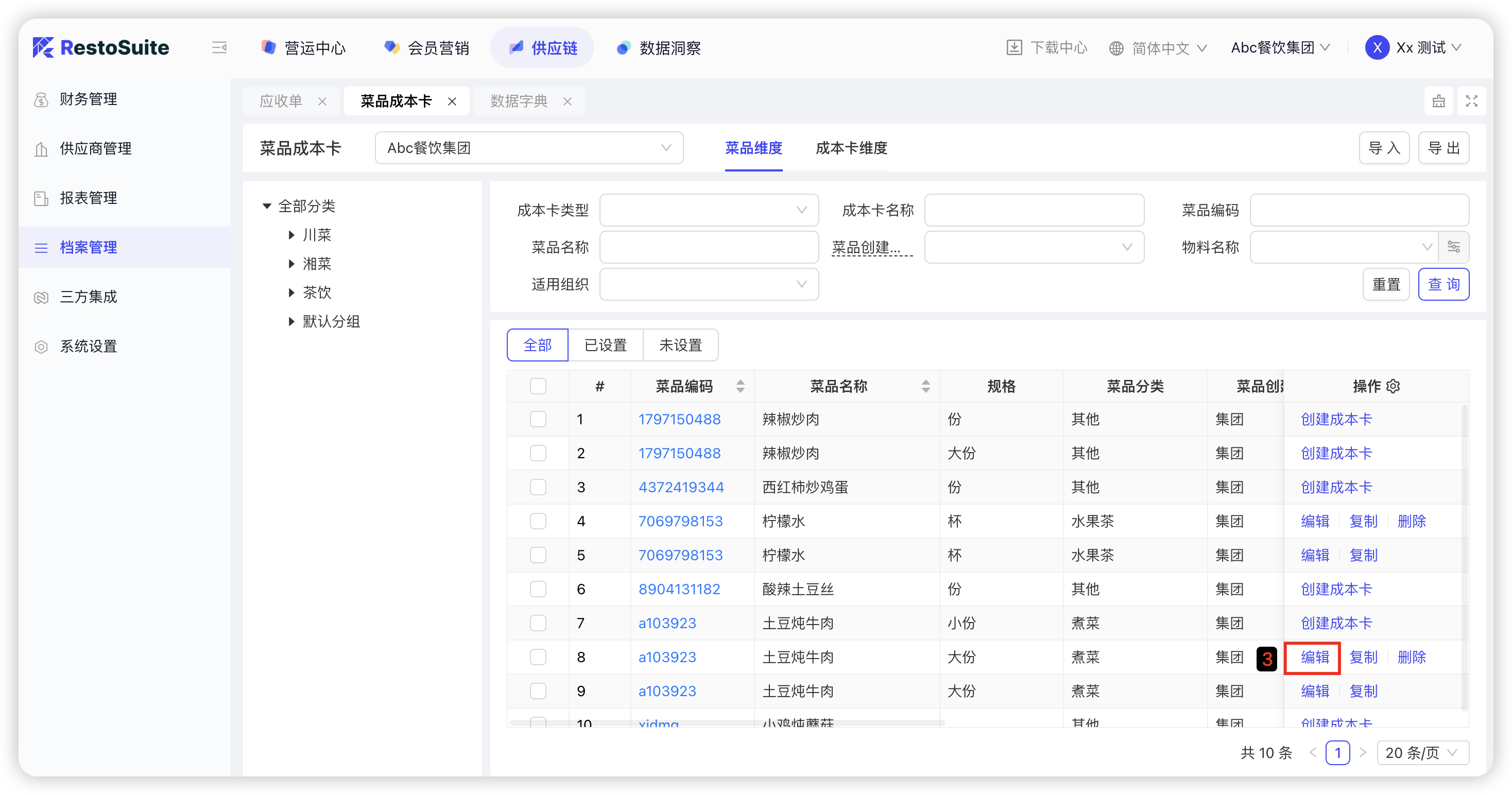Select checkbox for row 7 土豆炖牛肉
Image resolution: width=1512 pixels, height=795 pixels.
pos(538,623)
